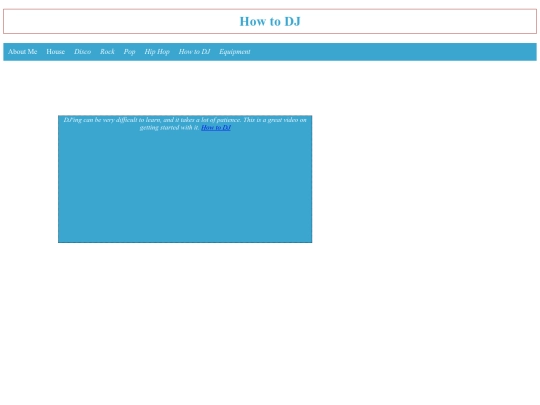
Task: Select Rock in the navigation bar
Action: coord(107,52)
